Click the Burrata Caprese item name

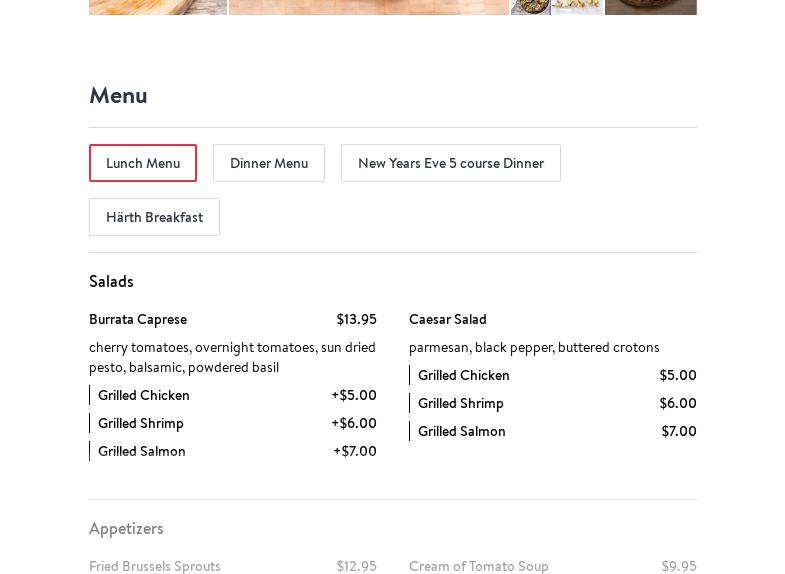[x=138, y=320]
